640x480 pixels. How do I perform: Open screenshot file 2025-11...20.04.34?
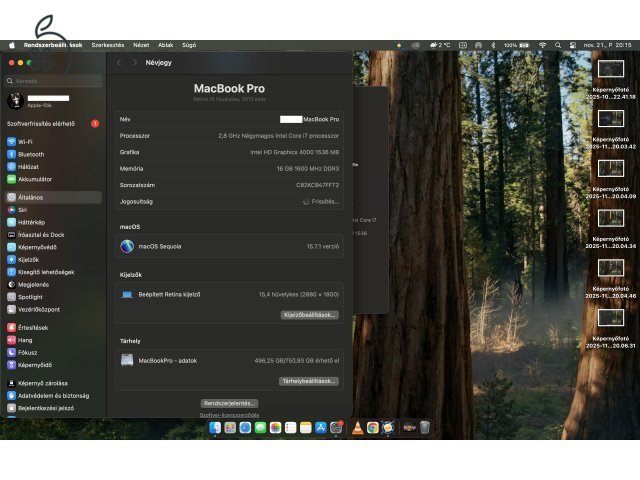[x=611, y=229]
